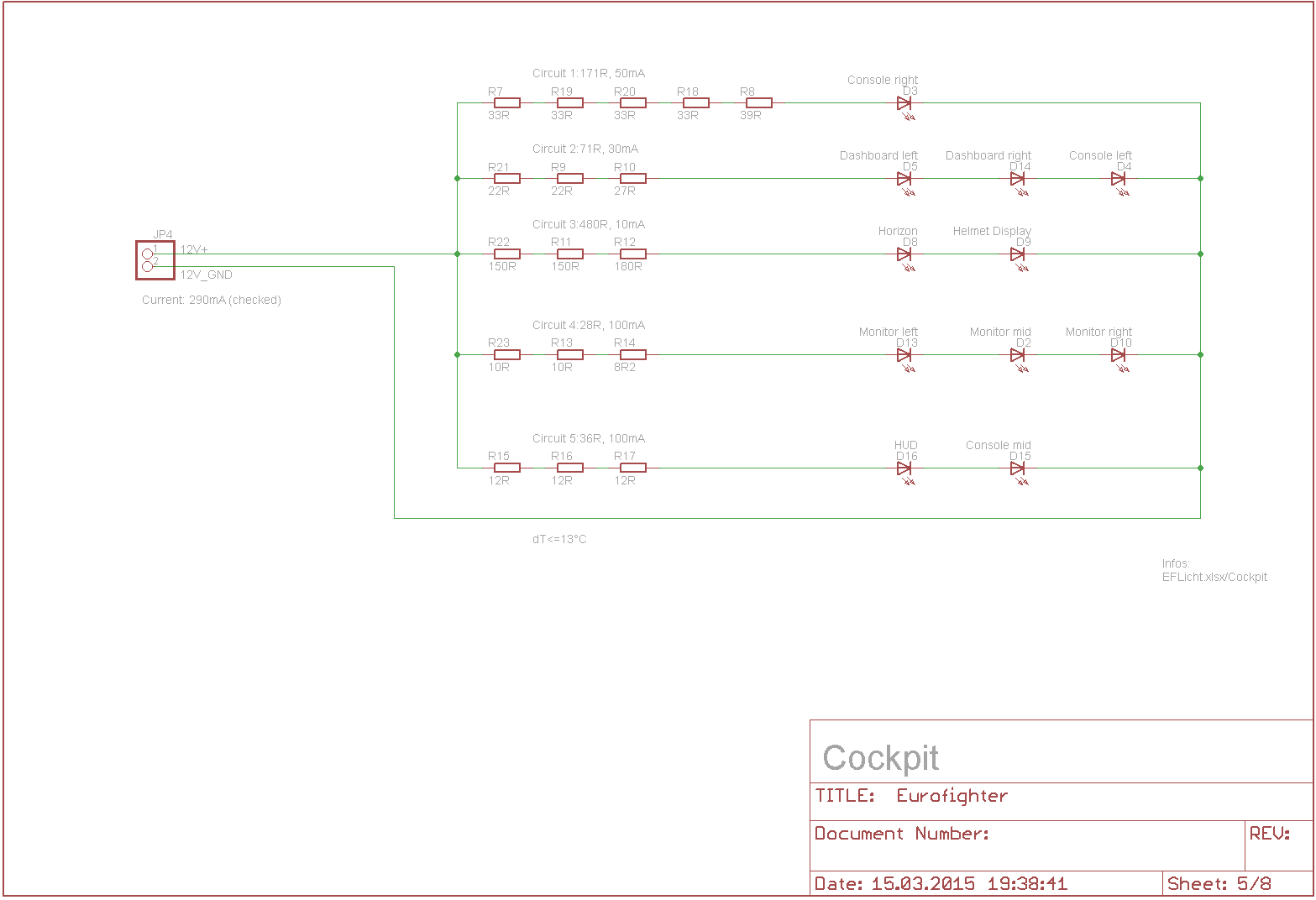Screen dimensions: 1316x900
Task: Click the HUD LED symbol D16
Action: 904,468
